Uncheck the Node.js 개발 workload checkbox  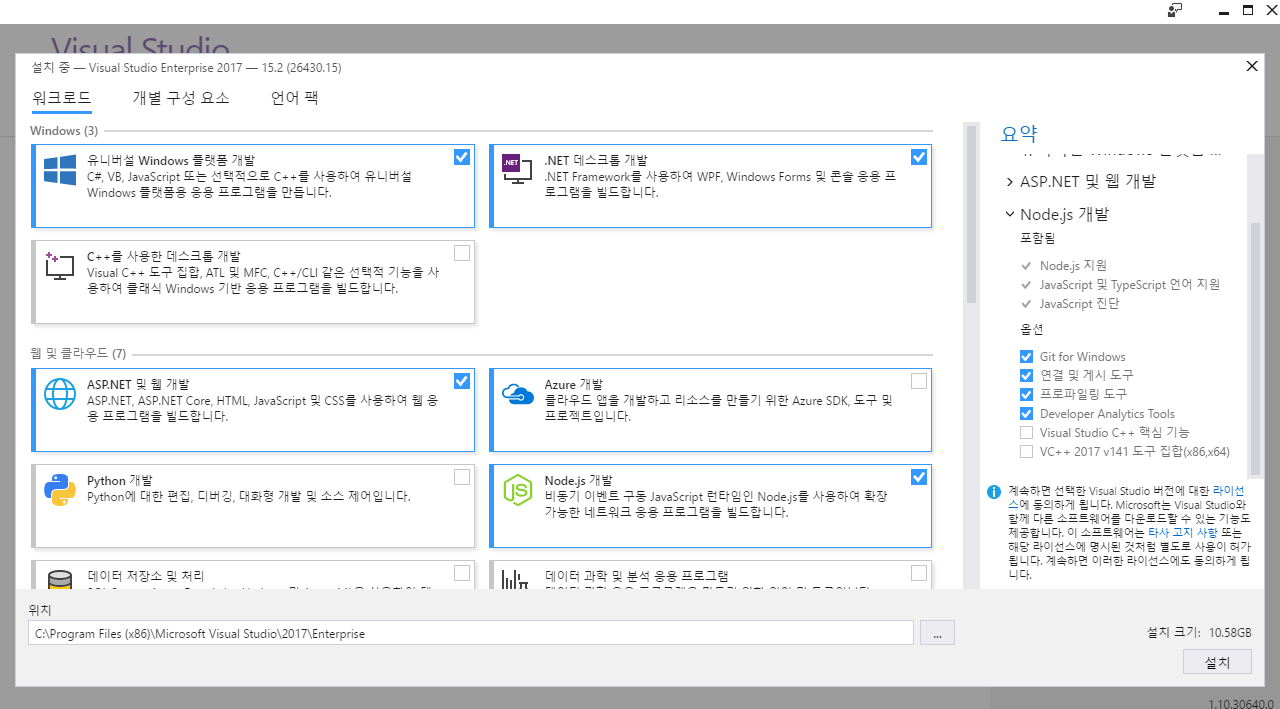(919, 477)
